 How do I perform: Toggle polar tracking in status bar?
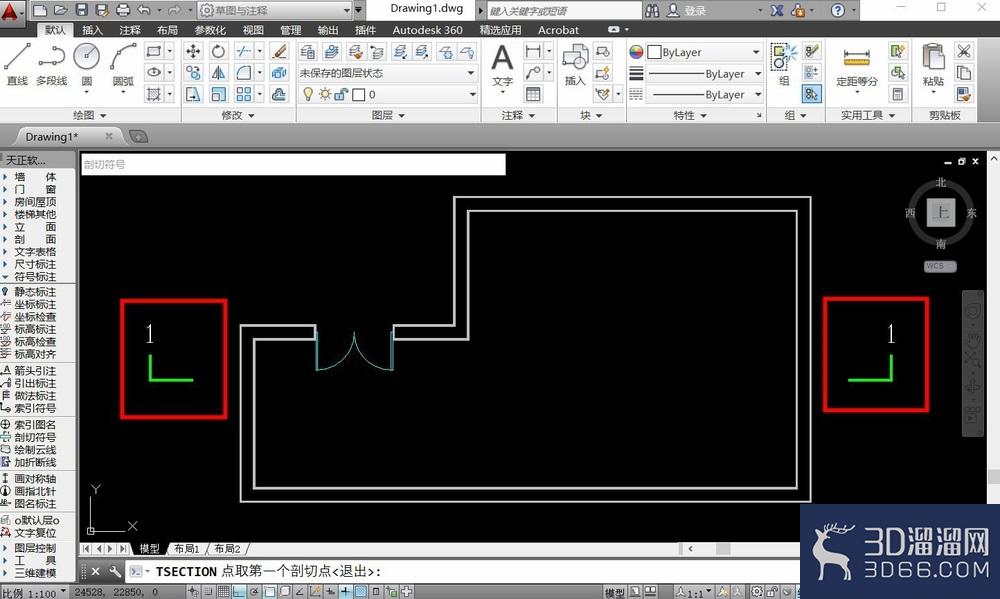click(254, 592)
